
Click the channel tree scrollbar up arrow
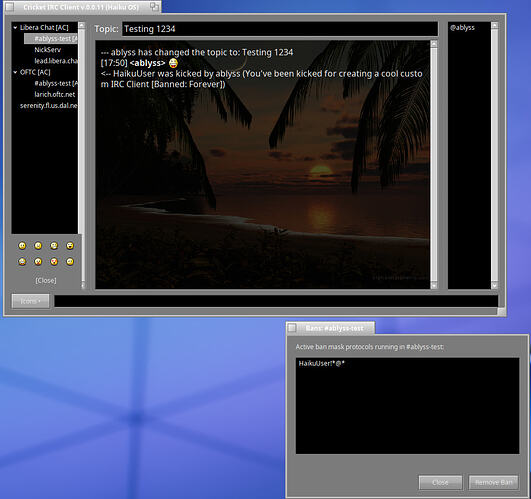point(81,25)
